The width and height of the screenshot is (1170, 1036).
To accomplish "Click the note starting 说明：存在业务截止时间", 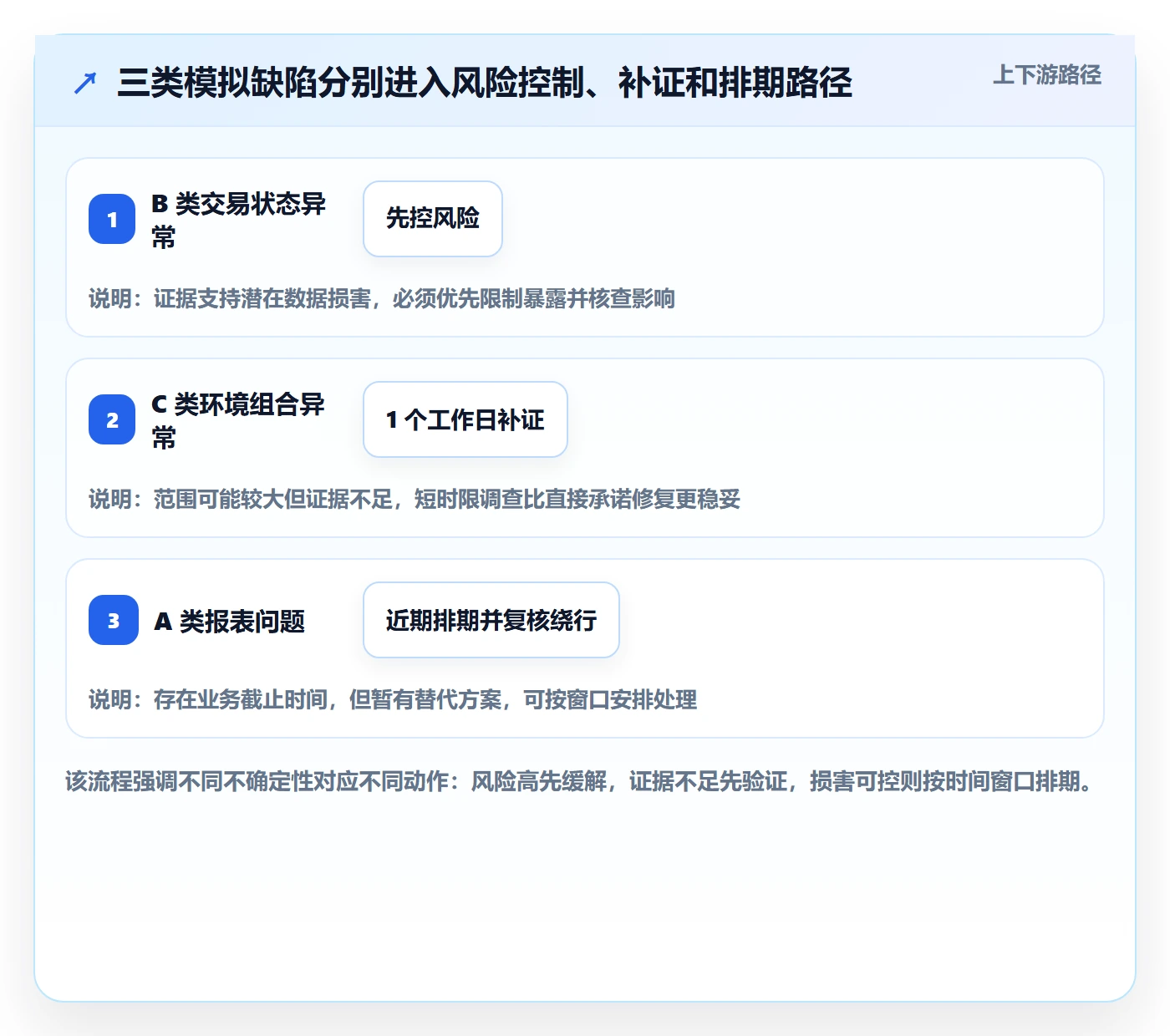I will 393,699.
